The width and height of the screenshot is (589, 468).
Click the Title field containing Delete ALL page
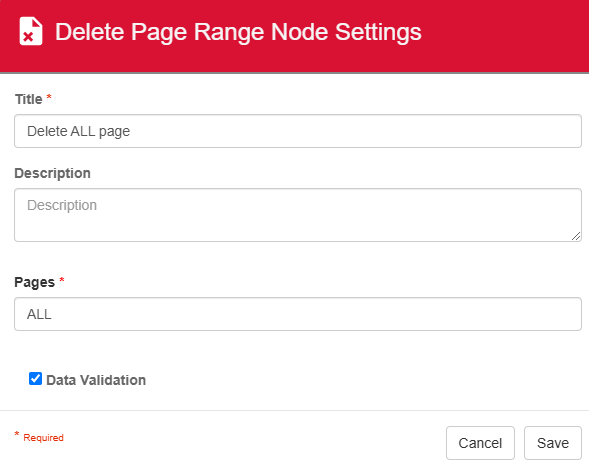click(x=298, y=131)
